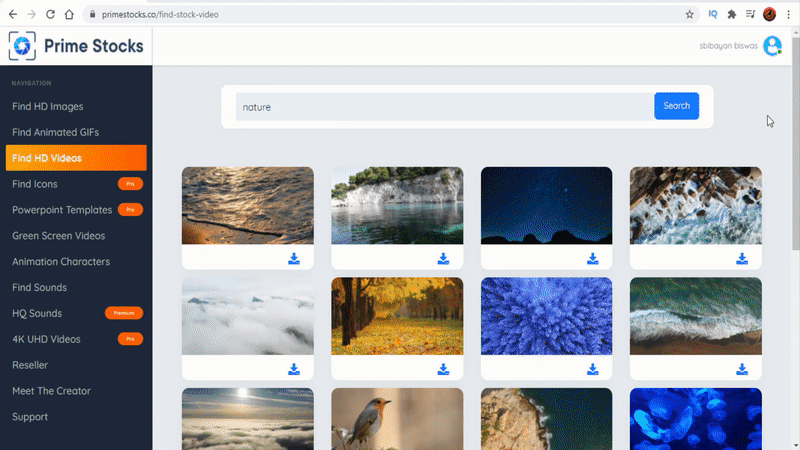Download the blue coral video
Viewport: 800px width, 450px height.
coord(592,369)
